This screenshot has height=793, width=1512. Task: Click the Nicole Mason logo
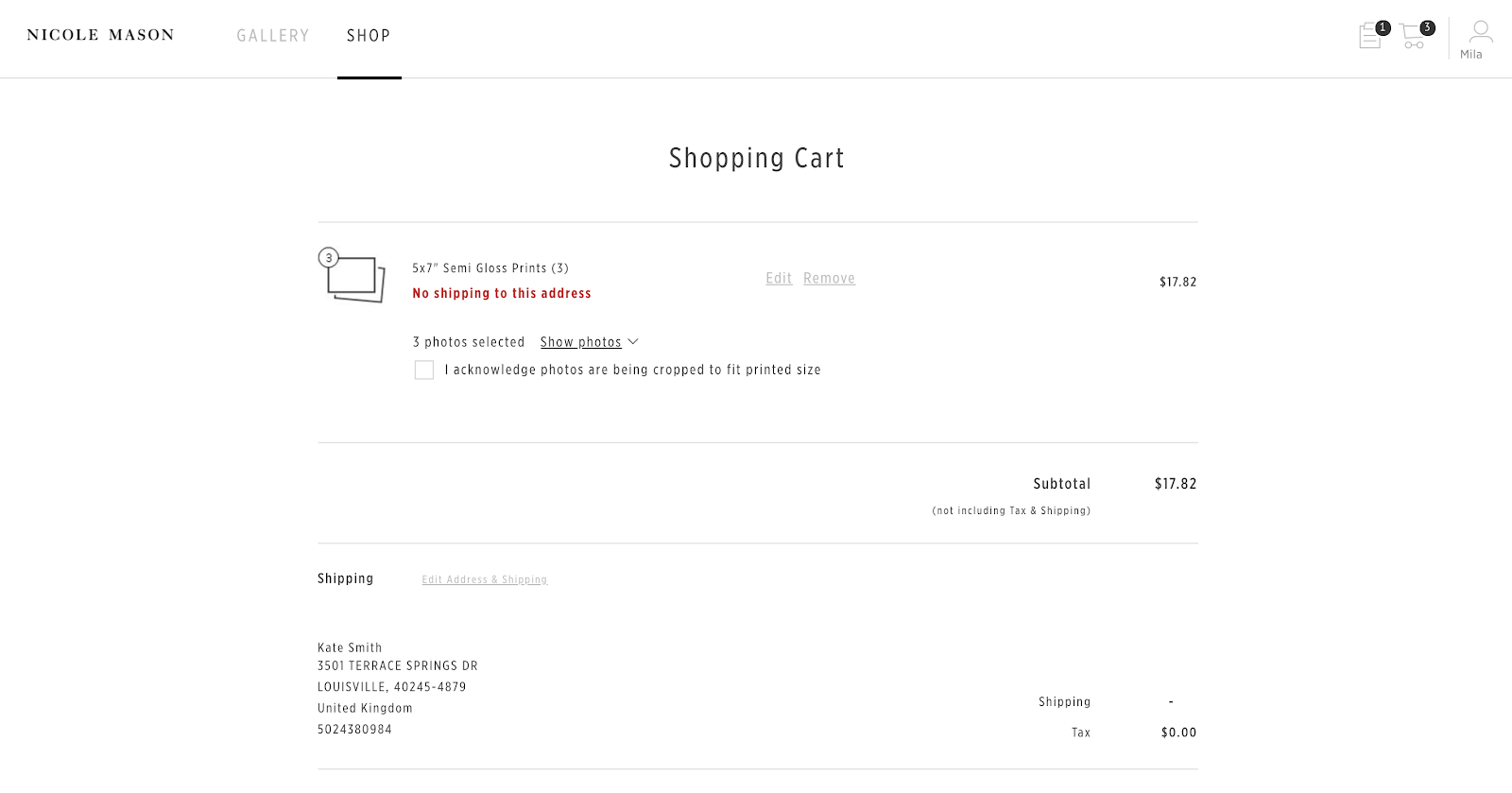100,35
